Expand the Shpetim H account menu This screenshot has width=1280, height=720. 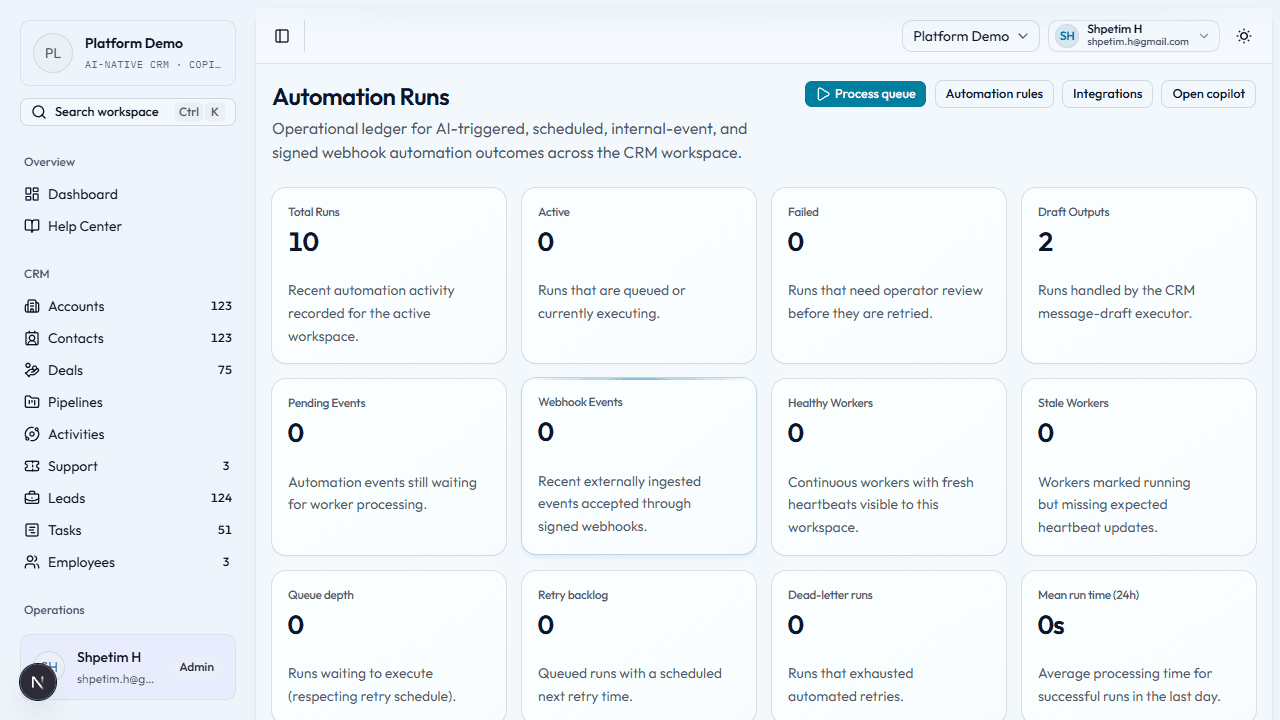point(1133,36)
